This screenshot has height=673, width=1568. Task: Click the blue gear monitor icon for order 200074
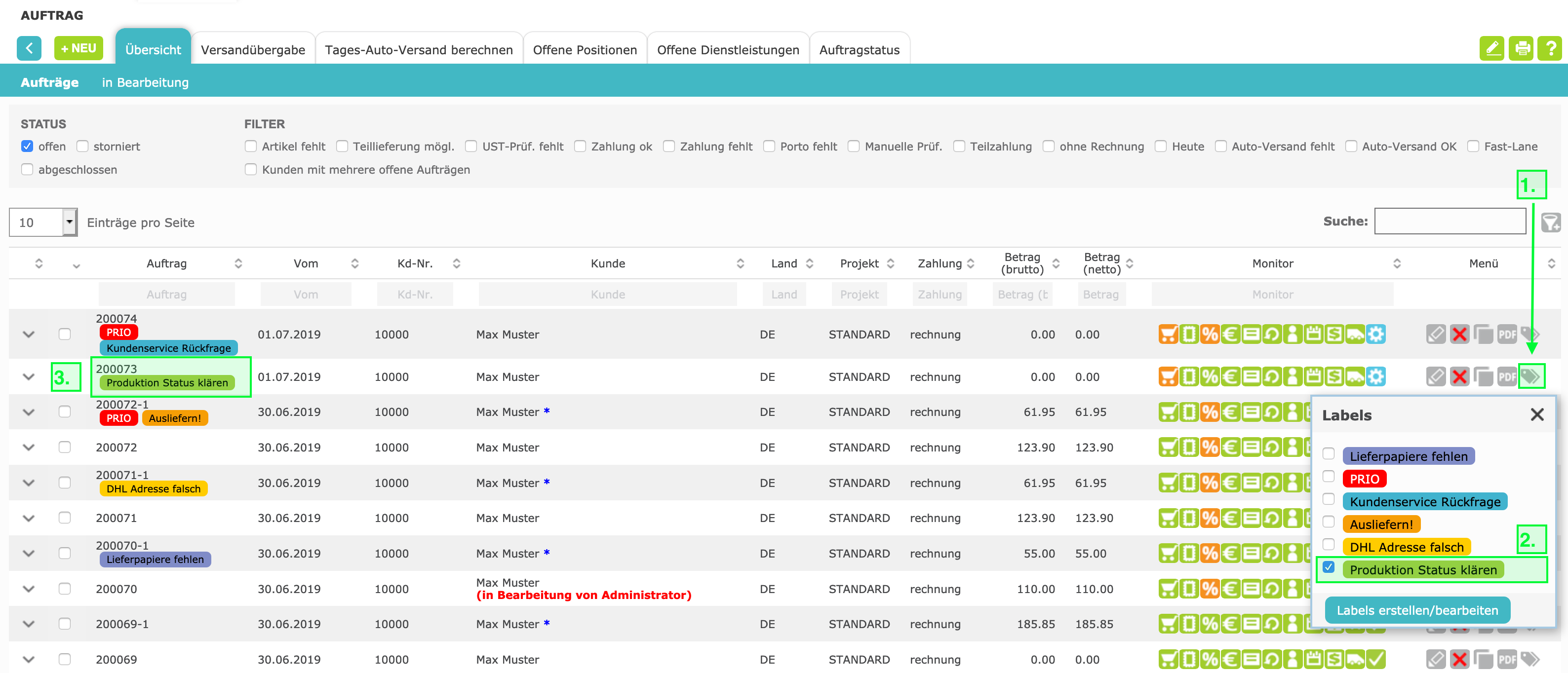(1375, 334)
